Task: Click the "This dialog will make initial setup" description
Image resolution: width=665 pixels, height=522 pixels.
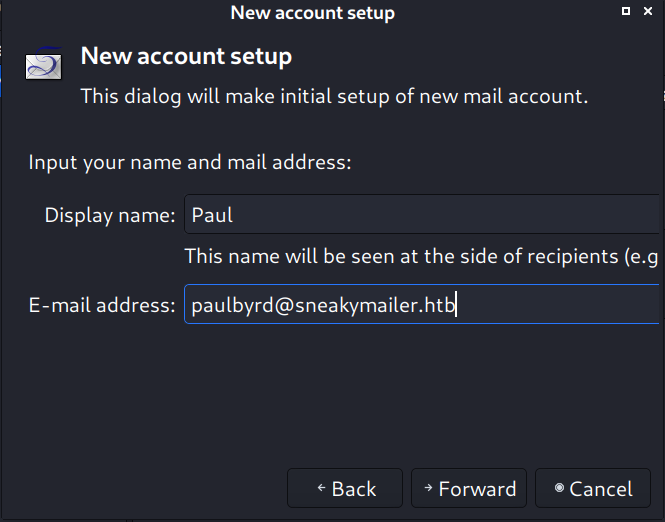Action: pyautogui.click(x=333, y=97)
